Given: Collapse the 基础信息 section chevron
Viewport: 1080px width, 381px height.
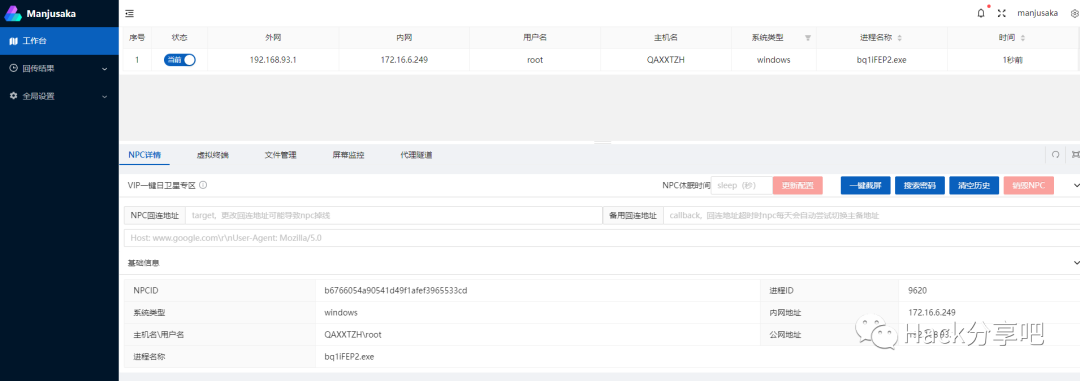Looking at the screenshot, I should 1076,262.
